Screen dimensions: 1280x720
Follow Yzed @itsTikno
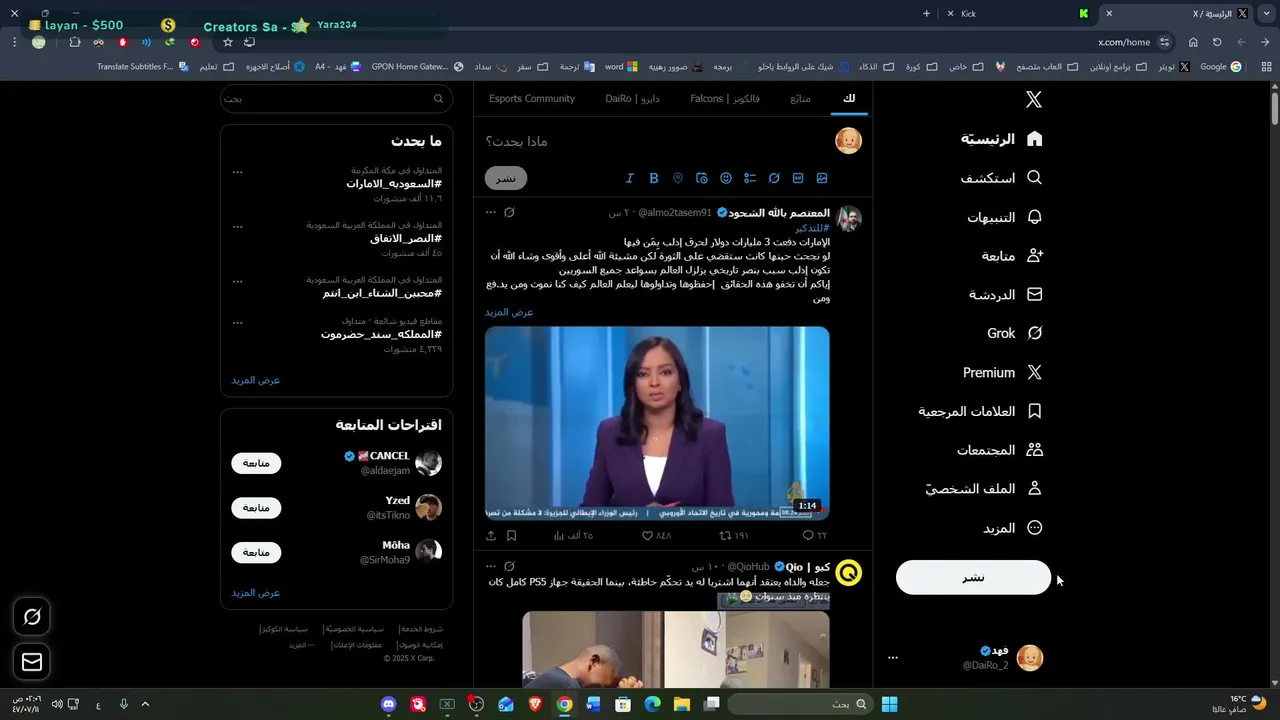(256, 508)
